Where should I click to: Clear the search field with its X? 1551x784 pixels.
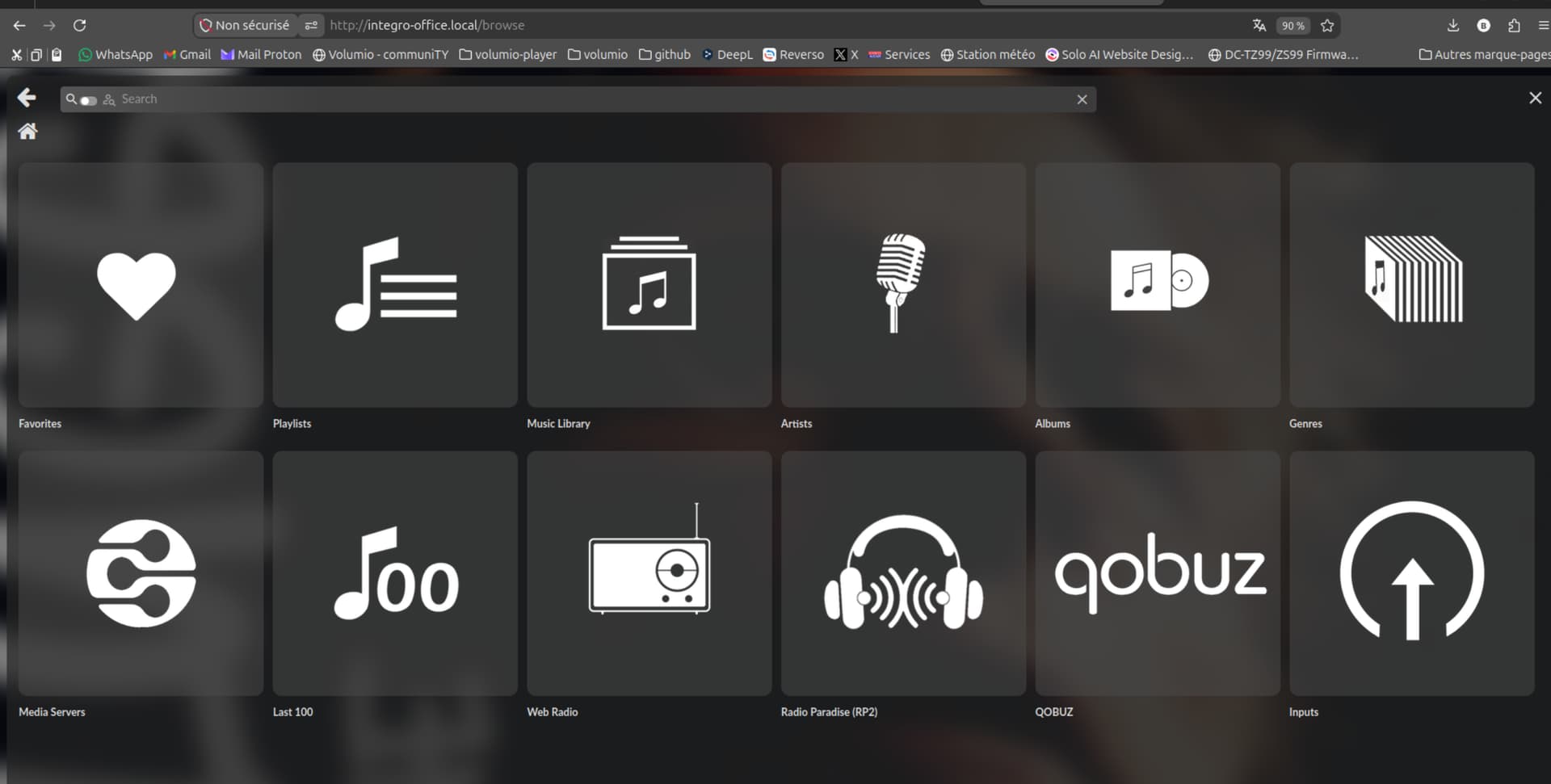(x=1082, y=99)
